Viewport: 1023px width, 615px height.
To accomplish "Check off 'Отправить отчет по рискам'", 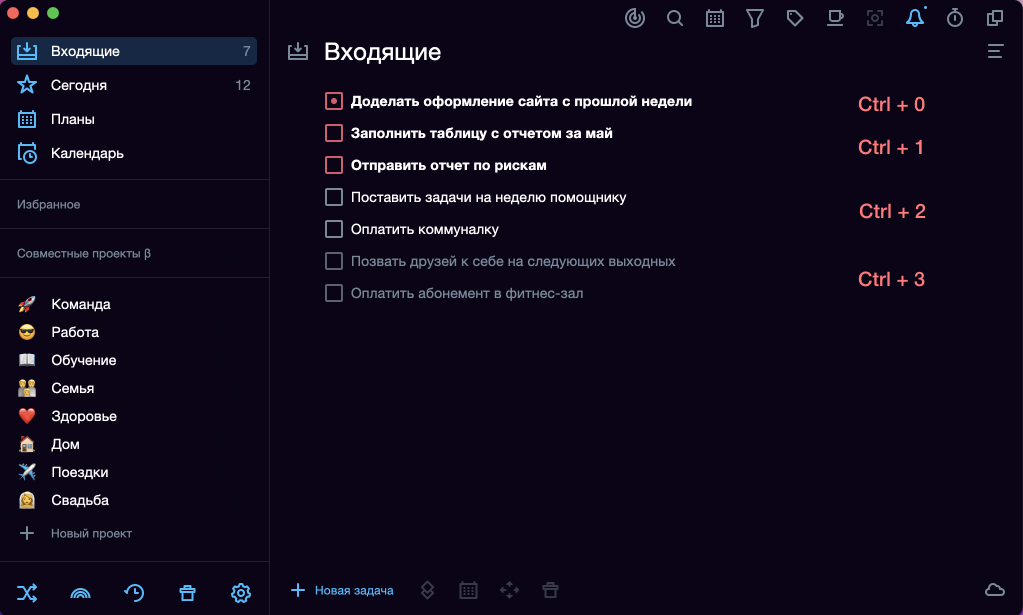I will coord(334,165).
